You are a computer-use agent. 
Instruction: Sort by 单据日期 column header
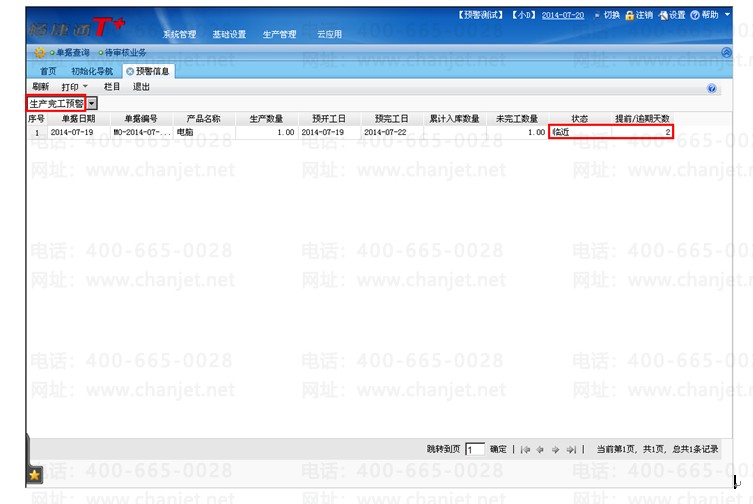[x=78, y=119]
